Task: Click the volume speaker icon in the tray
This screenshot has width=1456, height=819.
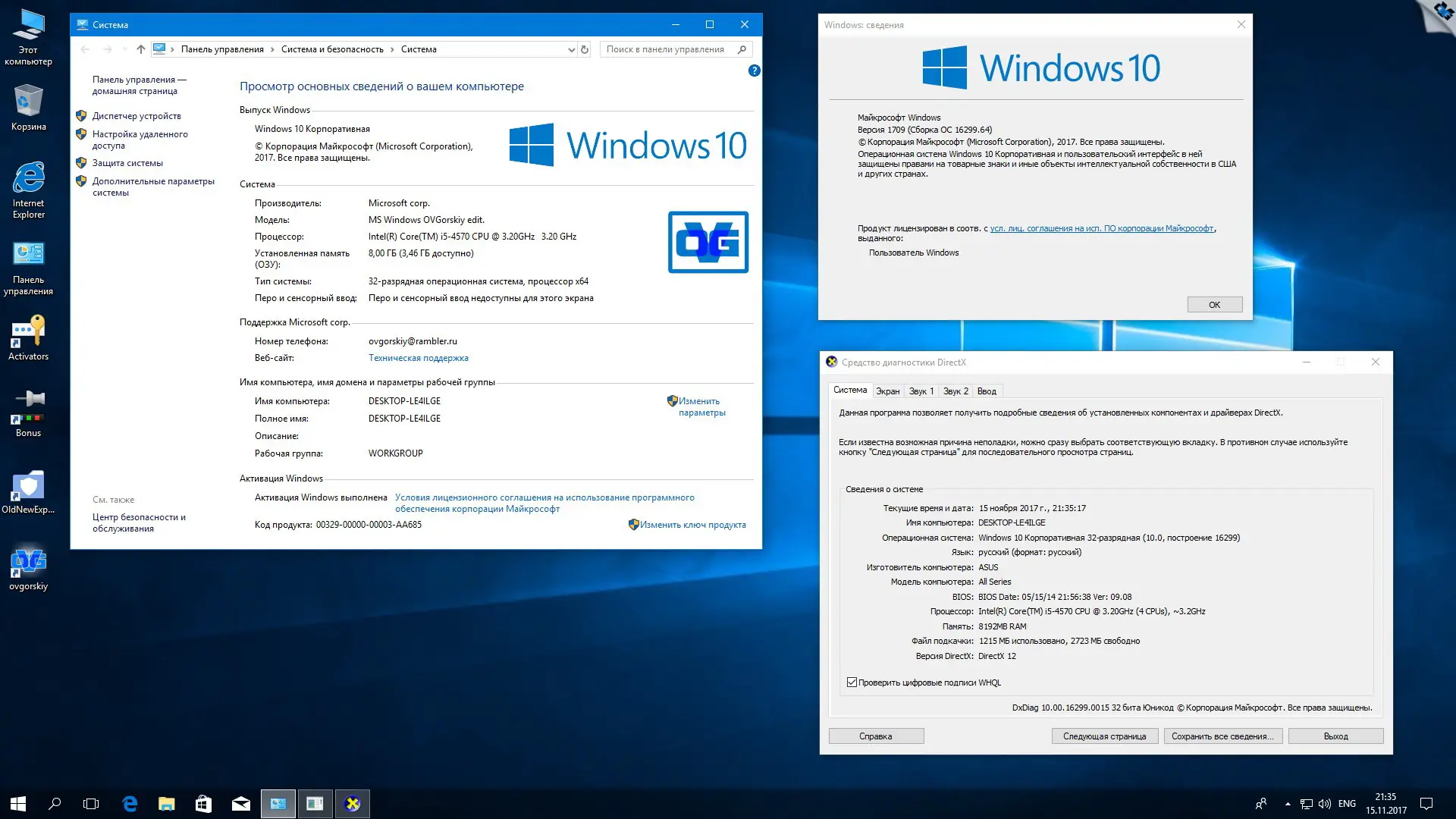Action: tap(1324, 803)
